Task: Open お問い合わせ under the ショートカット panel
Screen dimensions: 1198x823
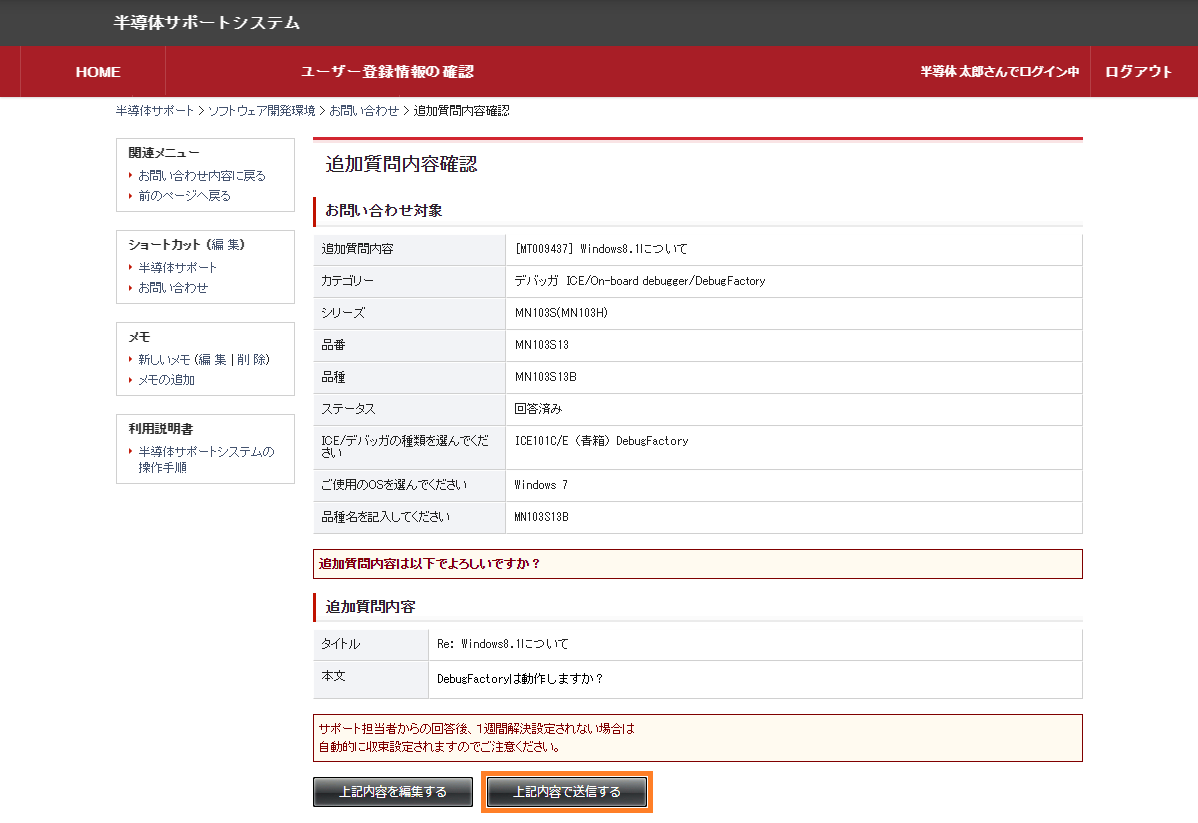Action: tap(173, 288)
